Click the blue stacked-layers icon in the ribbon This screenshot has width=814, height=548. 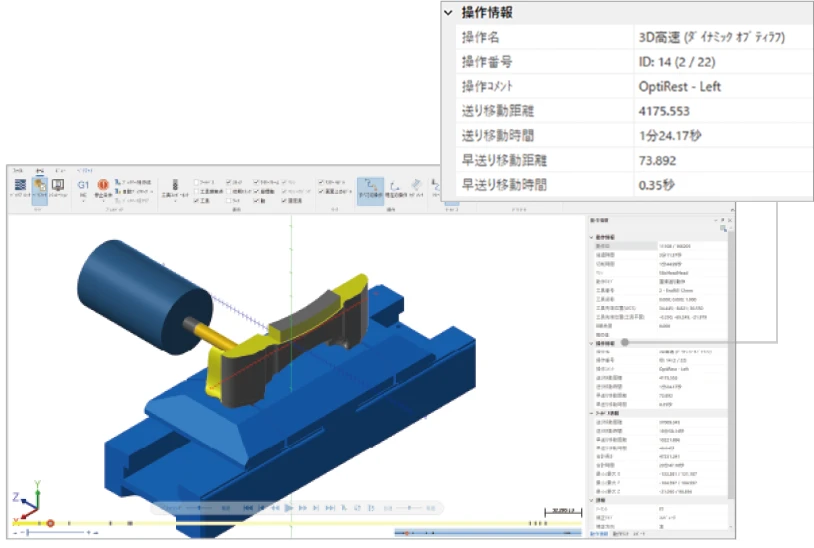[x=21, y=185]
